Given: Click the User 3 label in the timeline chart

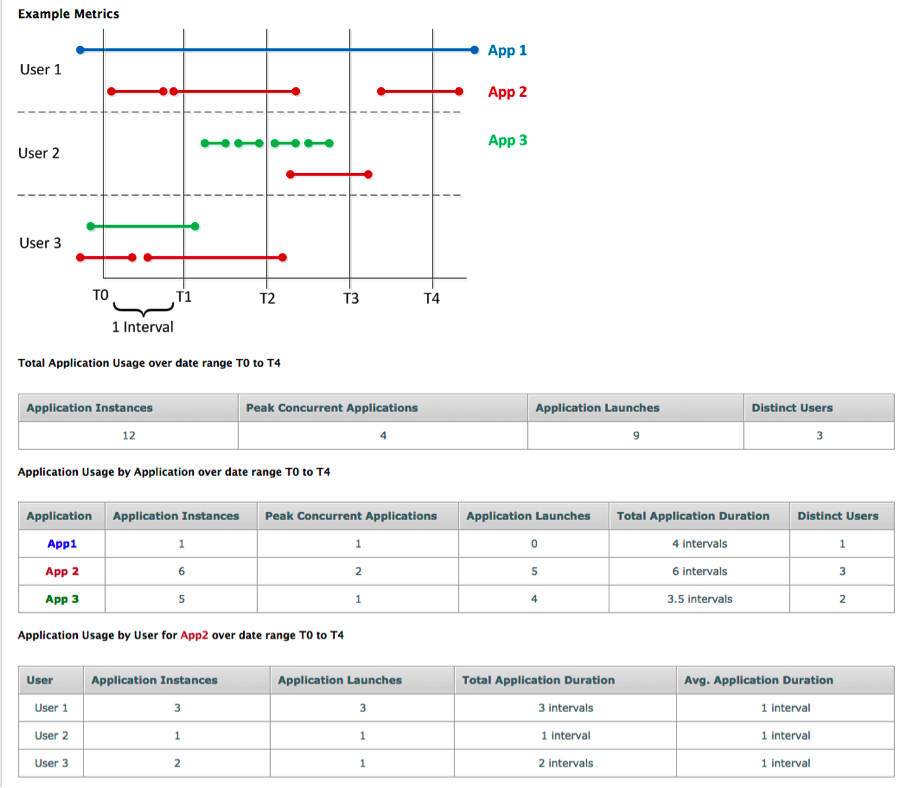Looking at the screenshot, I should pyautogui.click(x=40, y=243).
